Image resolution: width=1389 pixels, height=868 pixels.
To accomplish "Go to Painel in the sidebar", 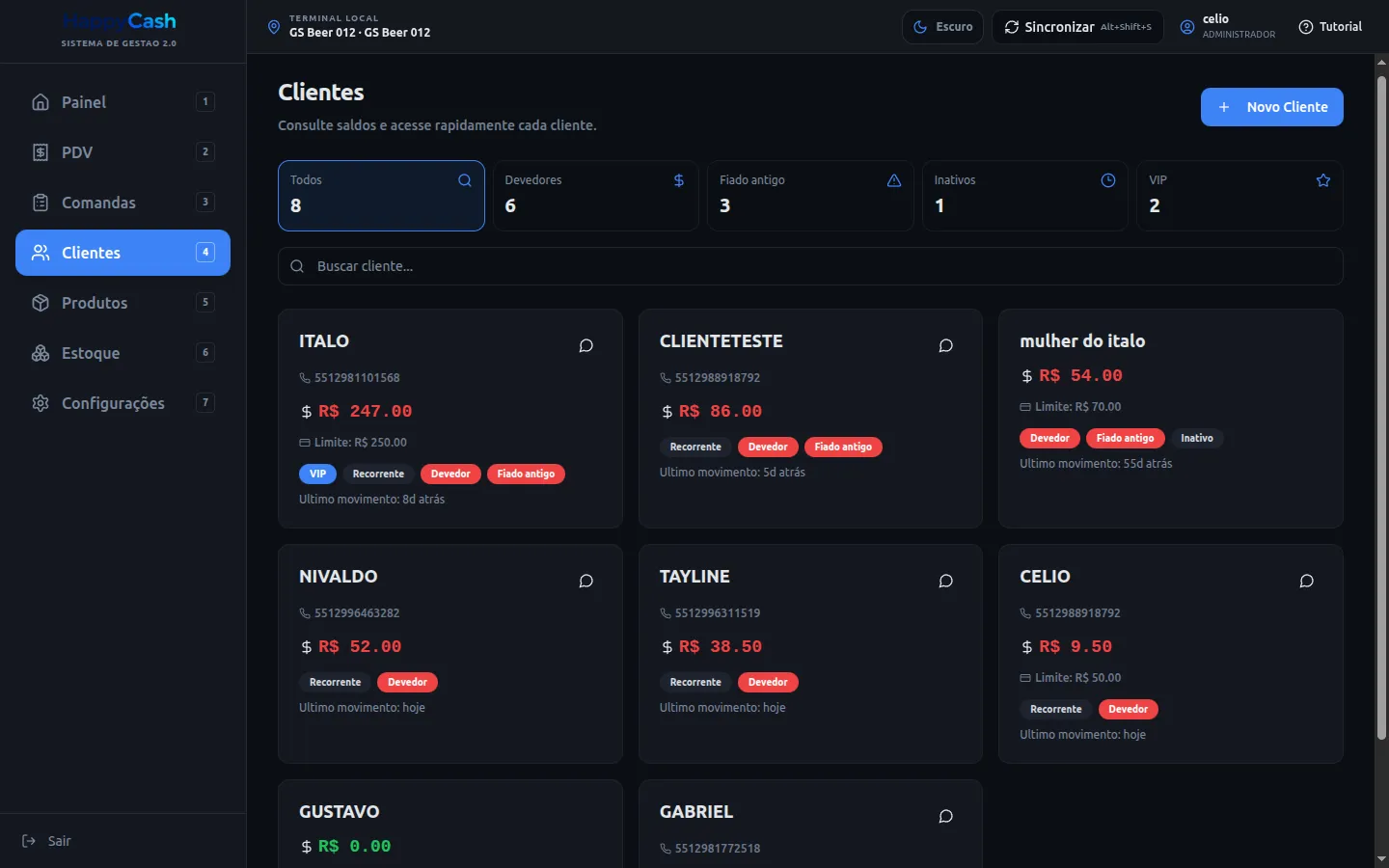I will (123, 102).
